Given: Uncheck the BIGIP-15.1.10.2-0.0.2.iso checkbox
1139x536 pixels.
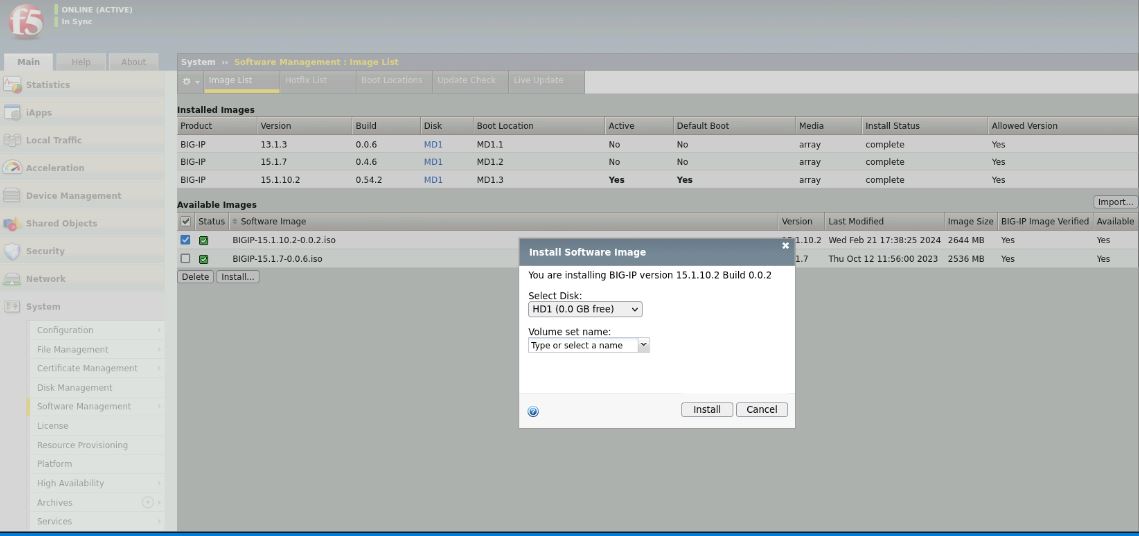Looking at the screenshot, I should [x=185, y=240].
